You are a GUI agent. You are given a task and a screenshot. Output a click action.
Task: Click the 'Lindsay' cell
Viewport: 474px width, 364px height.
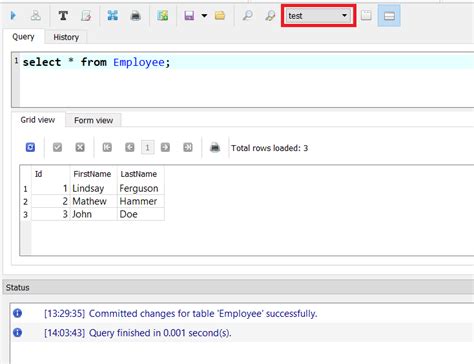tap(93, 188)
